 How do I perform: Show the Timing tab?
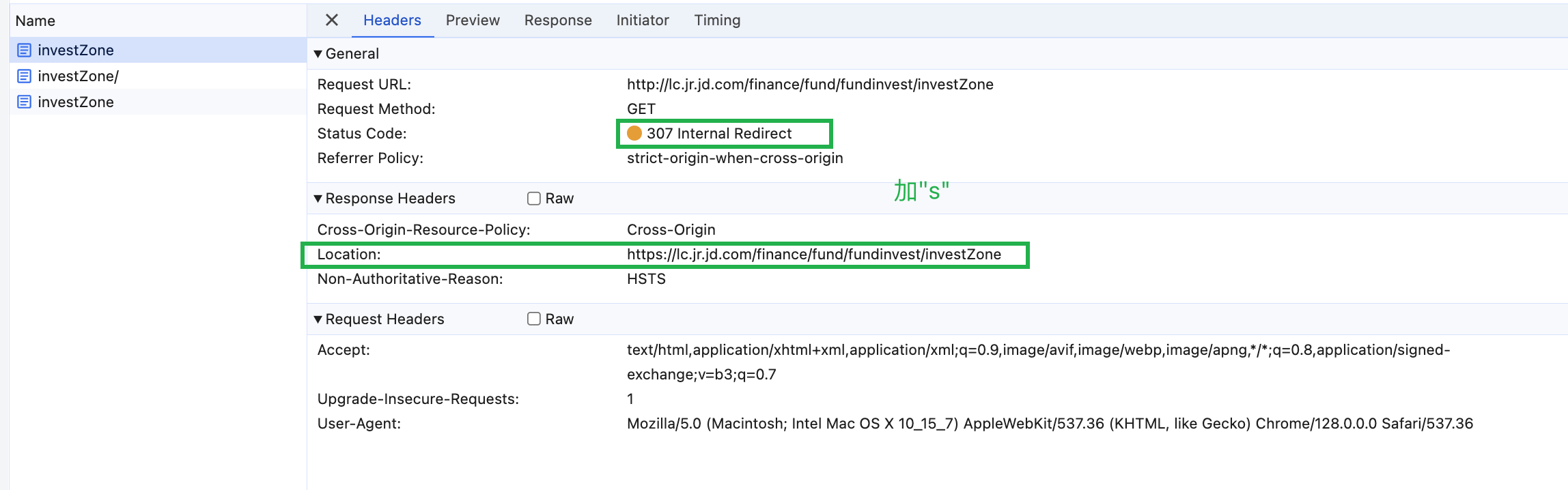(717, 20)
